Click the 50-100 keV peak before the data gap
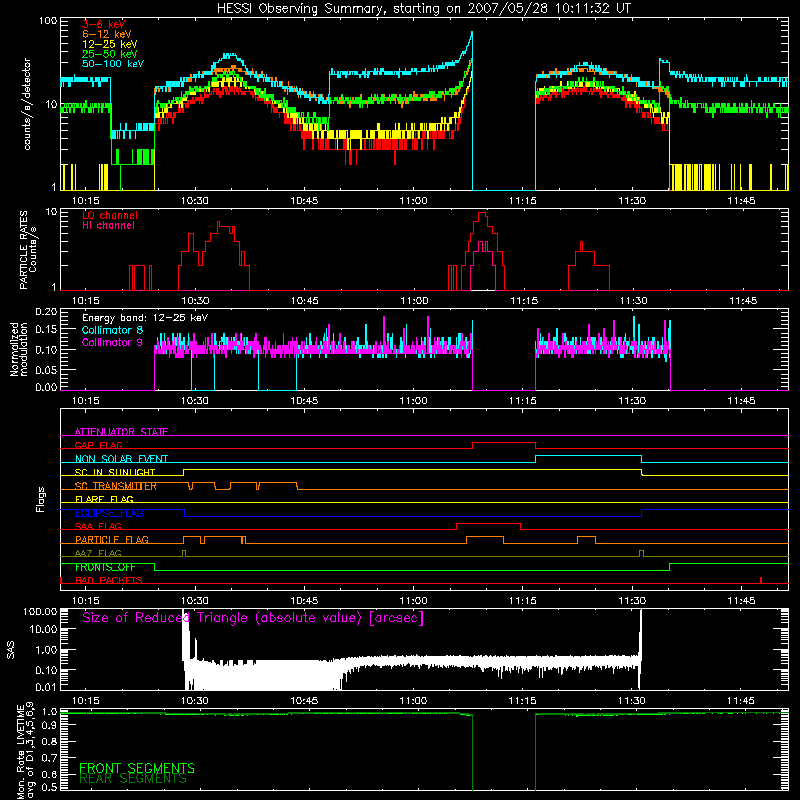The width and height of the screenshot is (800, 800). [471, 33]
